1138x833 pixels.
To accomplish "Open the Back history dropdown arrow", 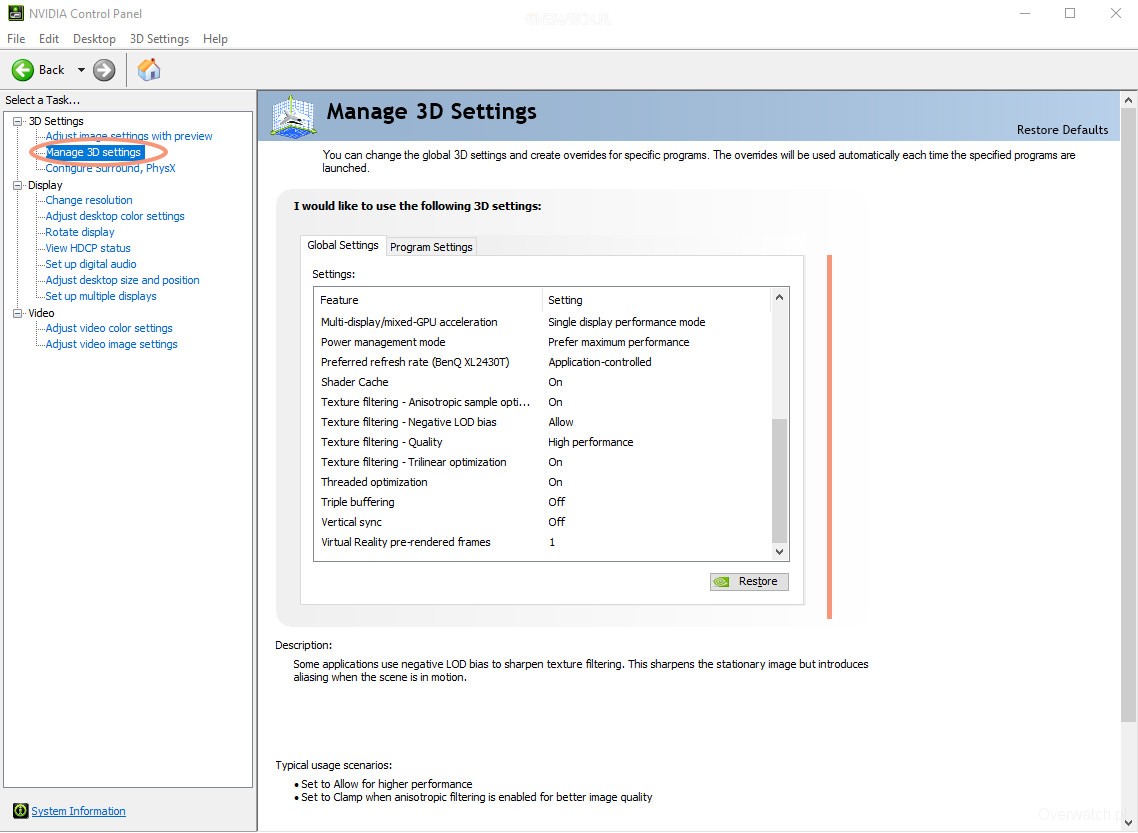I will tap(81, 70).
